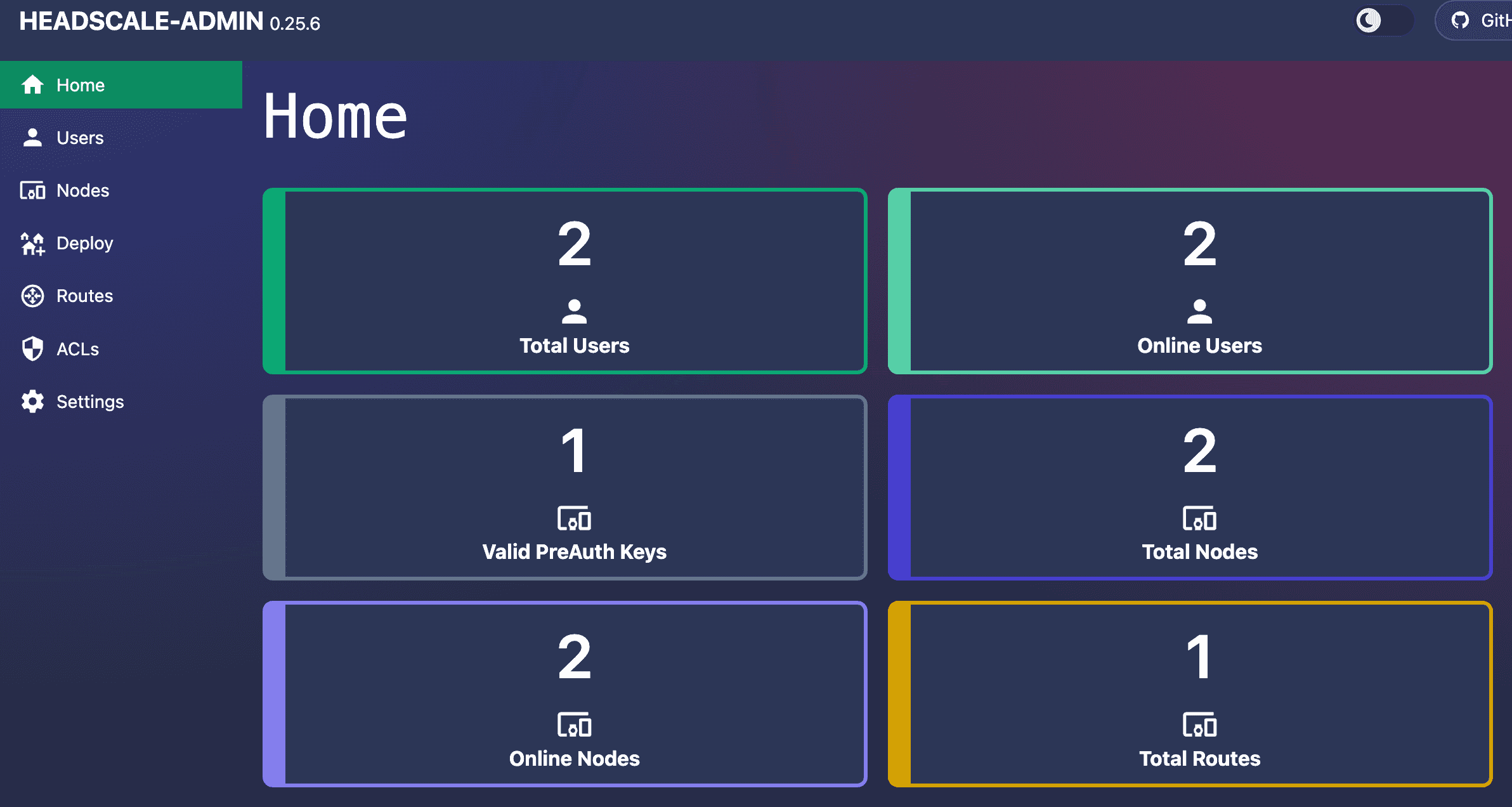Click the Online Nodes card
This screenshot has width=1512, height=807.
[574, 694]
